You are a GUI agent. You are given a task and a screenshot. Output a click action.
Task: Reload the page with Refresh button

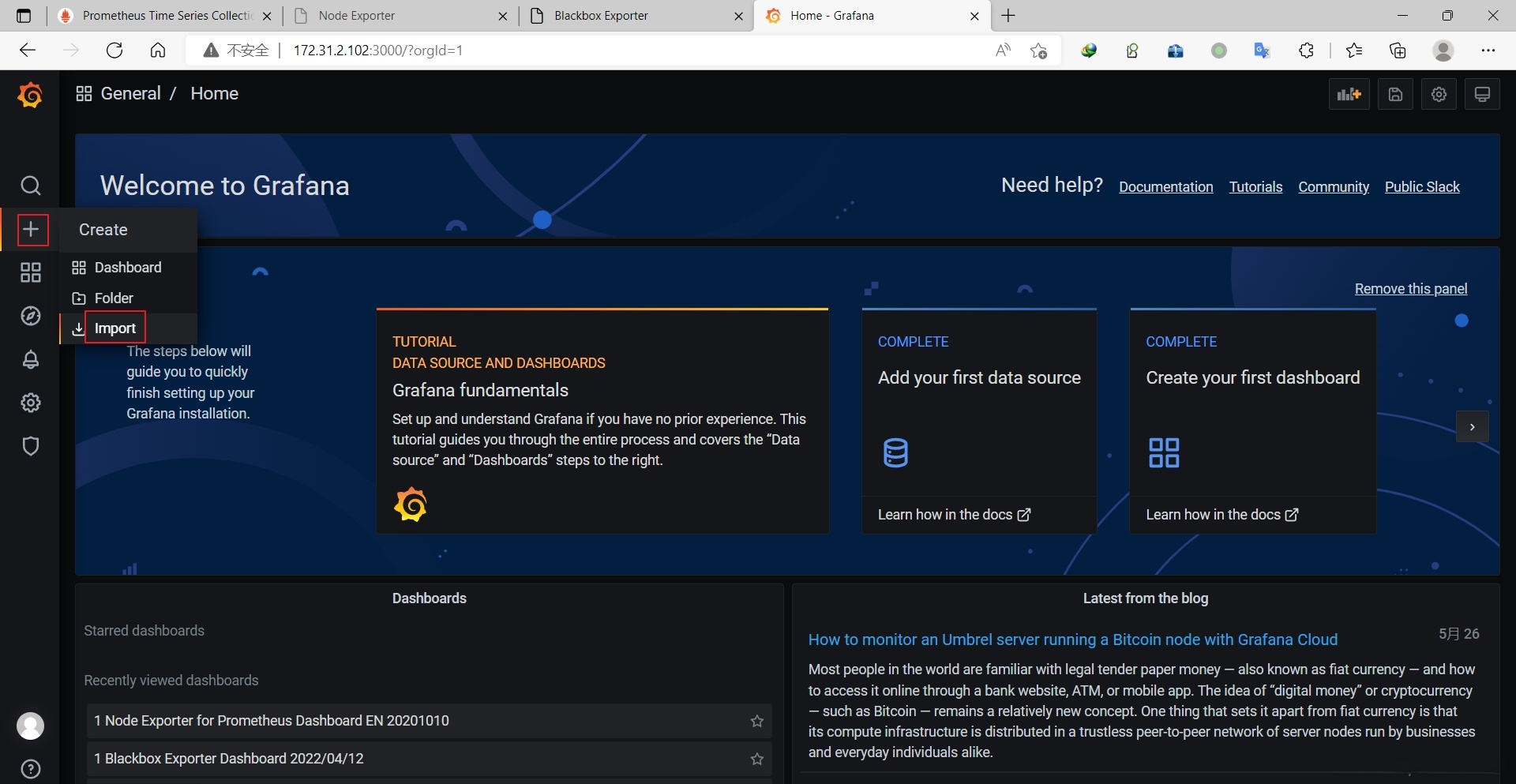tap(114, 51)
